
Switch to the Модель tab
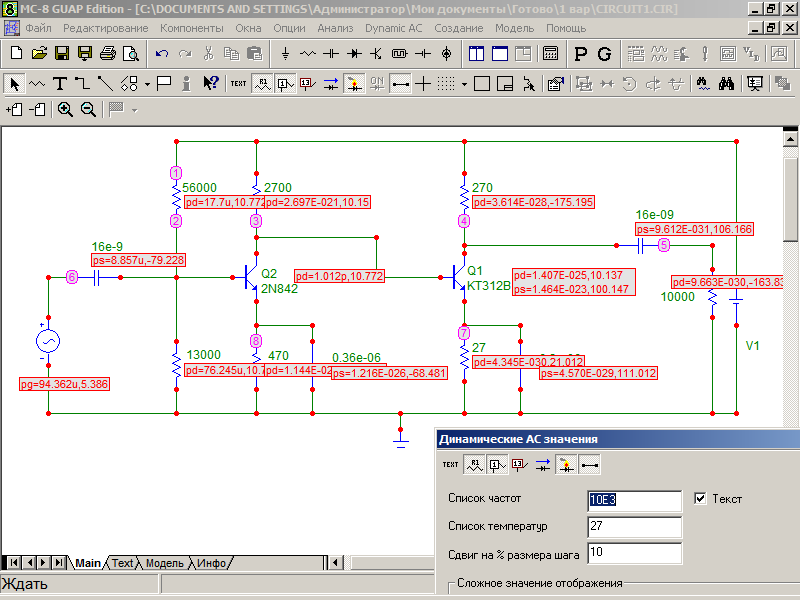click(165, 563)
